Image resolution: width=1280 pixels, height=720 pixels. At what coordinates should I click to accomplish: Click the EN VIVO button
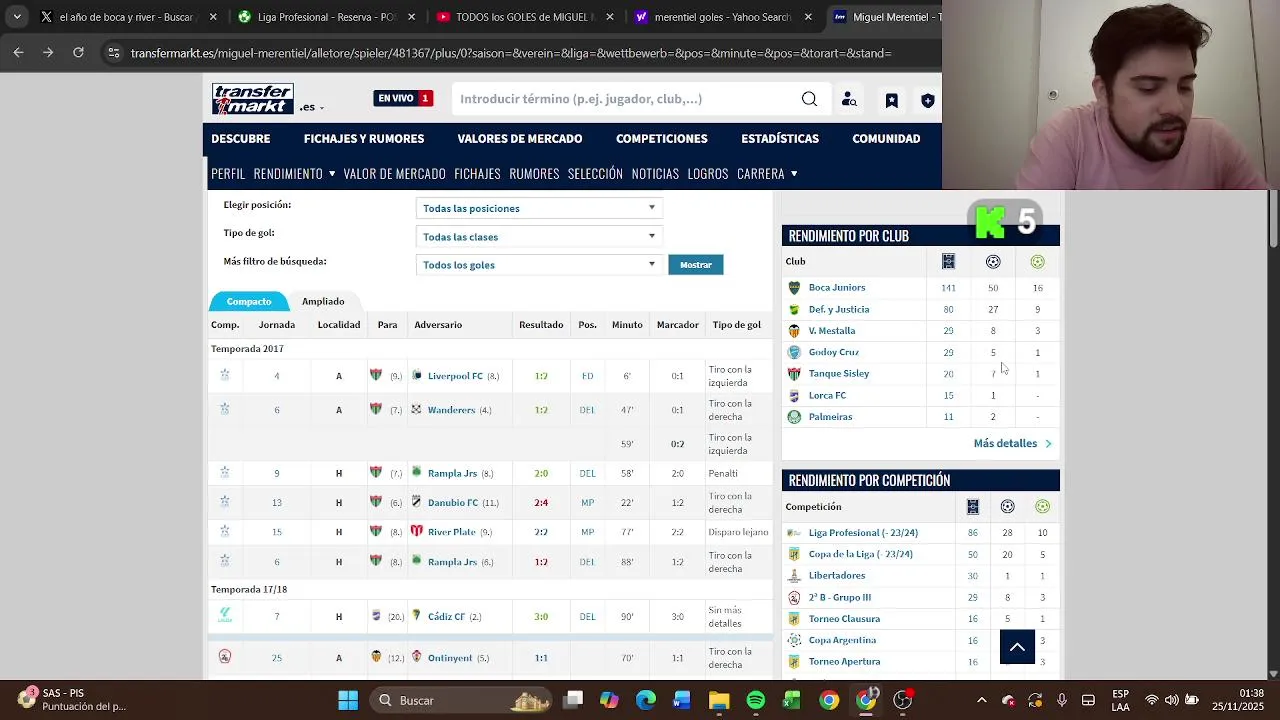point(404,99)
